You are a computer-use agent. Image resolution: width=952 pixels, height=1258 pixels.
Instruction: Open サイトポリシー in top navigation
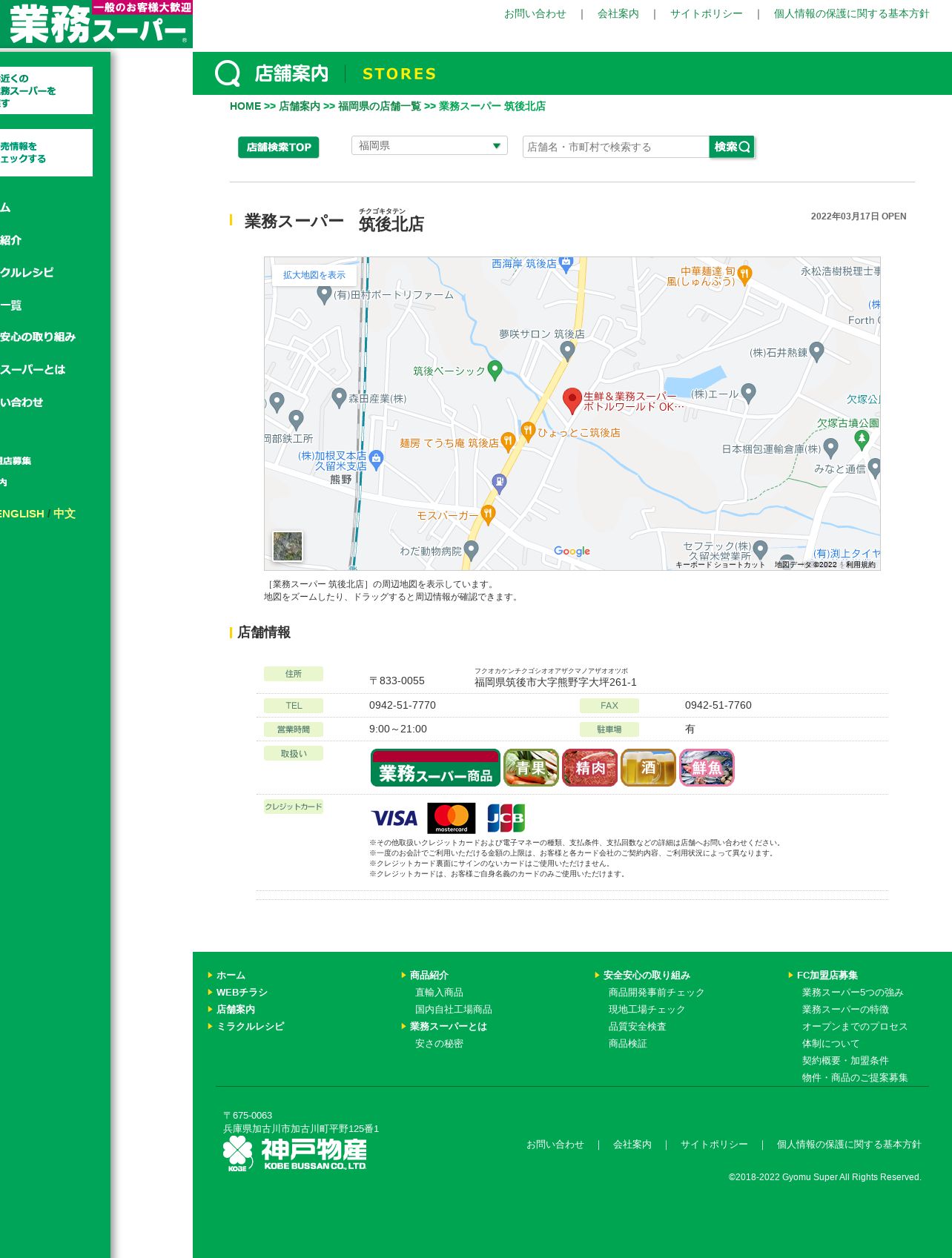coord(707,14)
